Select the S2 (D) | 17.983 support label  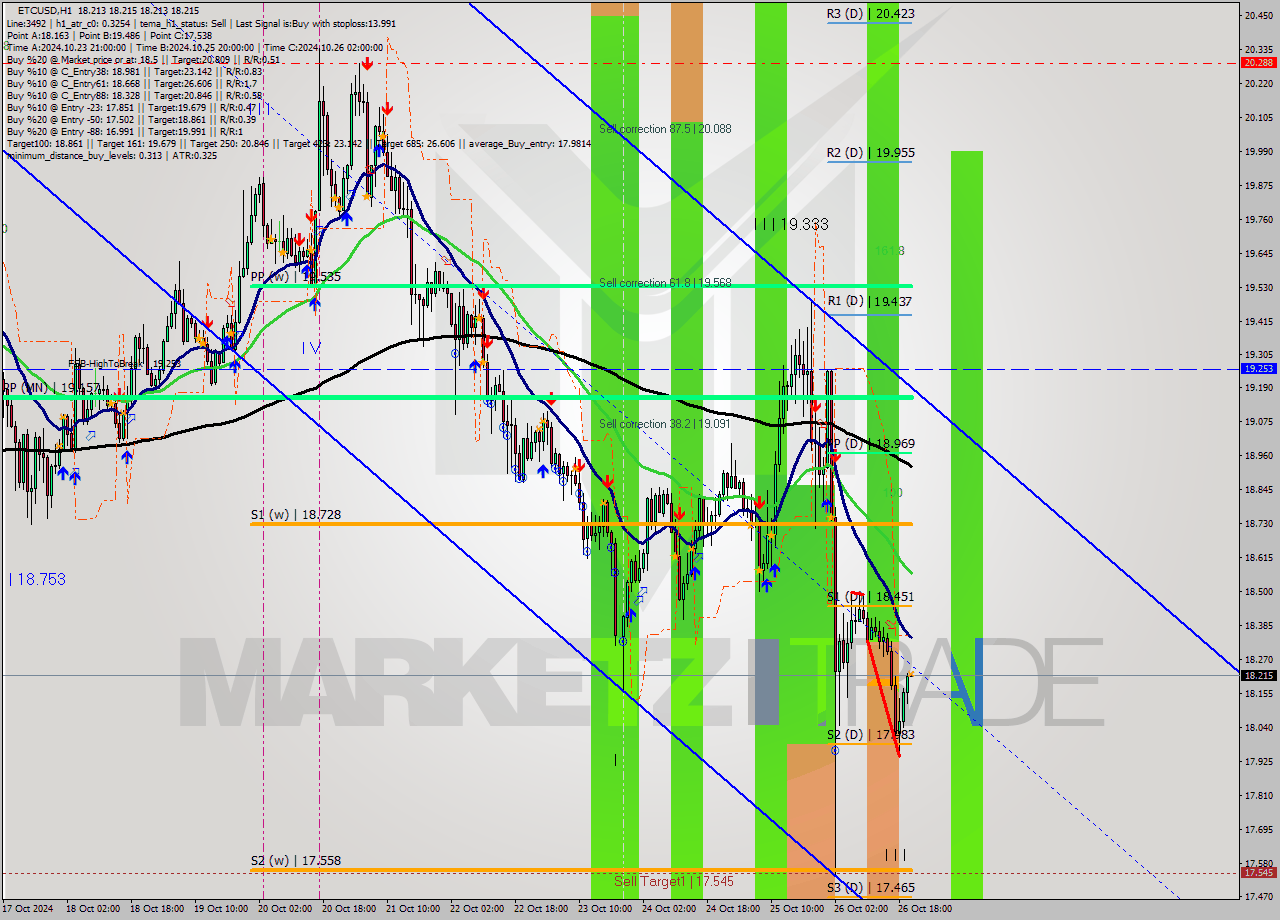click(x=870, y=734)
